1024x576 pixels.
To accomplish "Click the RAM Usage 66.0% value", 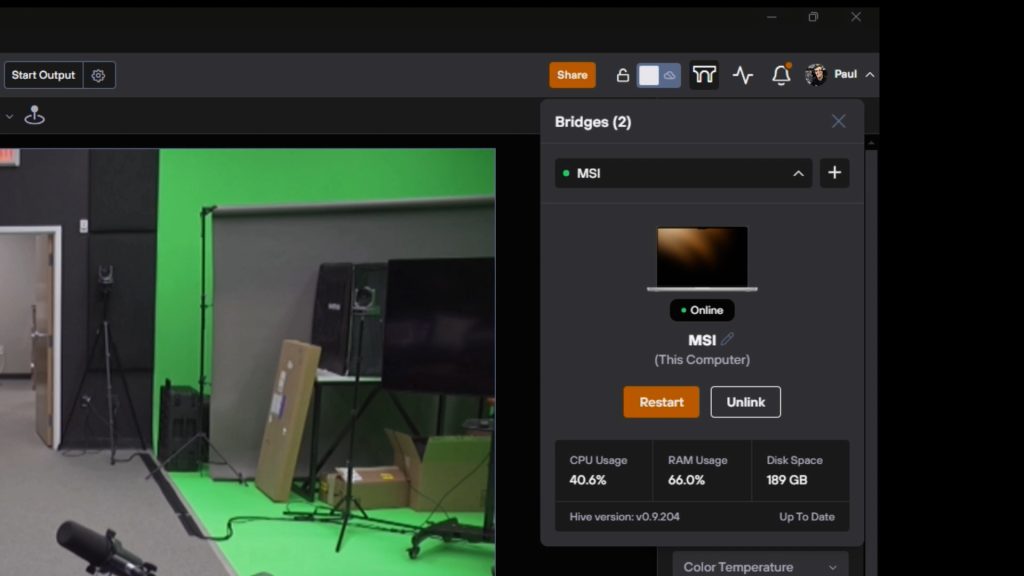I will (686, 480).
